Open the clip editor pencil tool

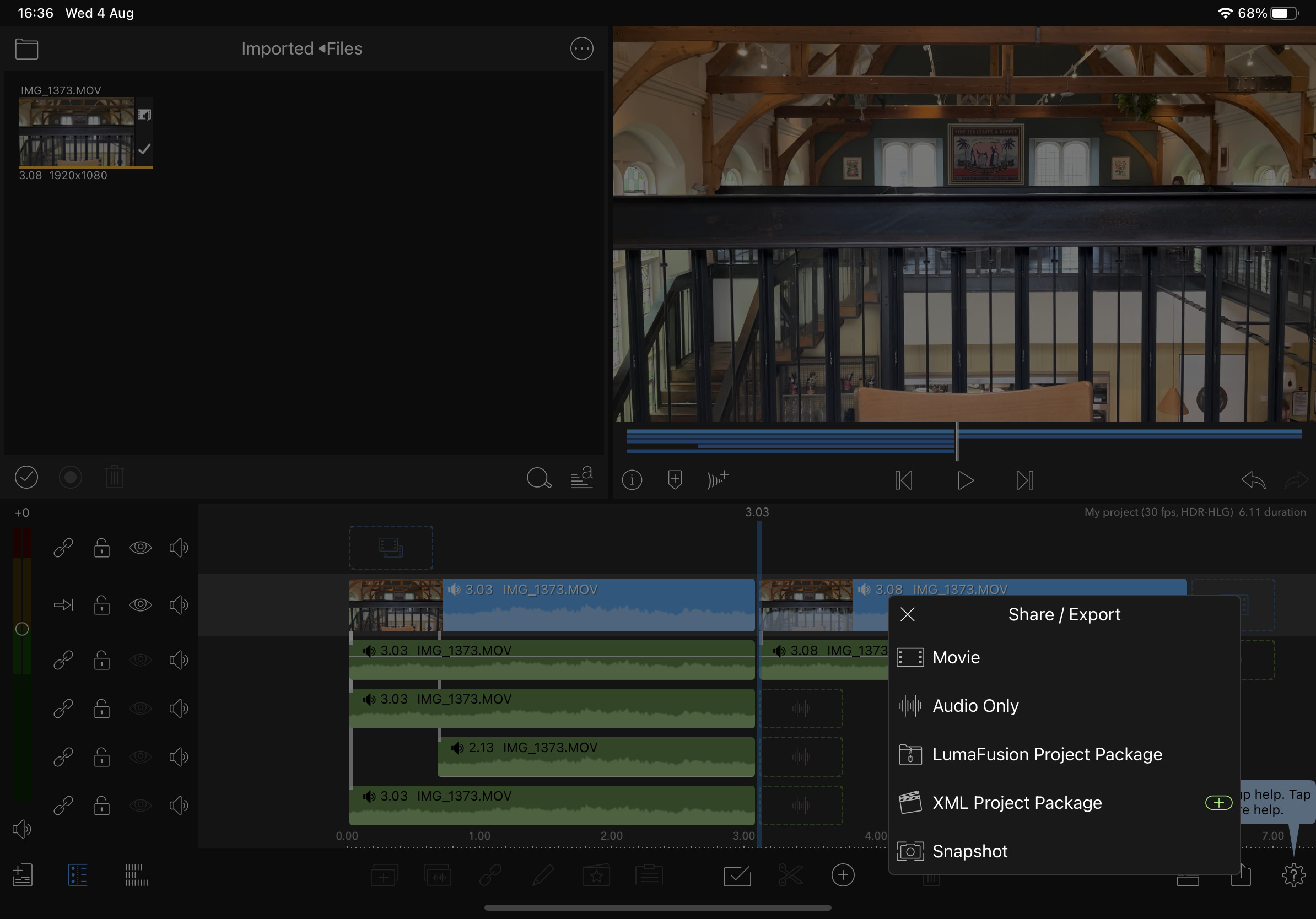click(543, 875)
